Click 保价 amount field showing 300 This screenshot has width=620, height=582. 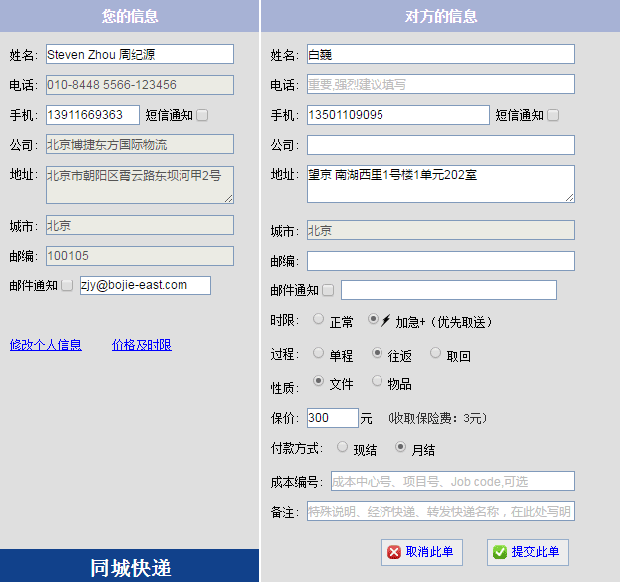(333, 418)
